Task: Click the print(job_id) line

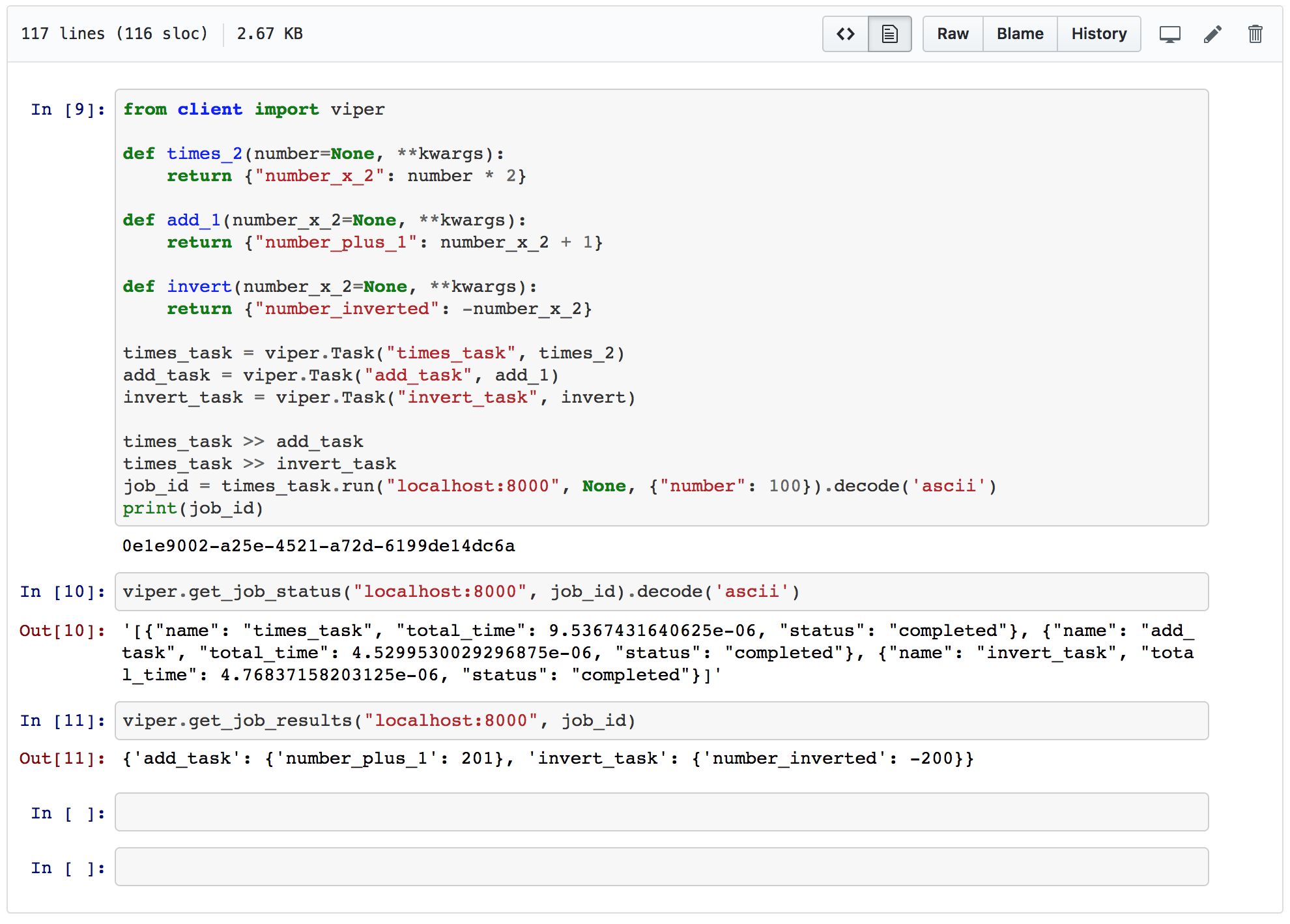Action: (193, 508)
